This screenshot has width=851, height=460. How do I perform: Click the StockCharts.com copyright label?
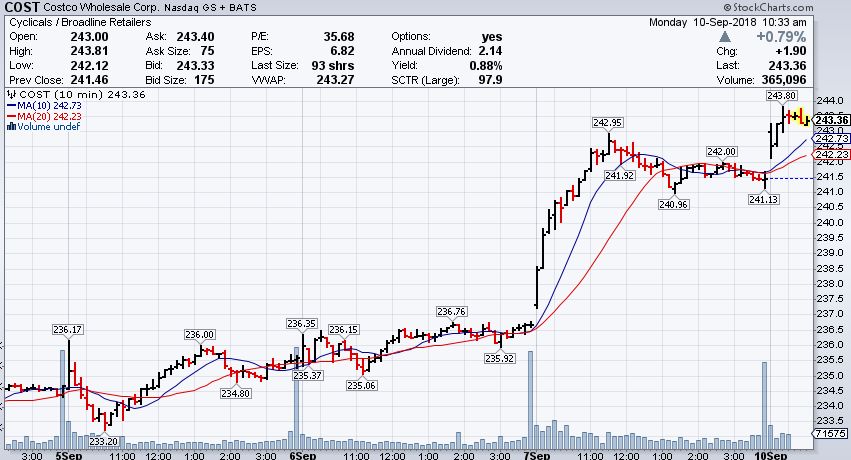769,7
